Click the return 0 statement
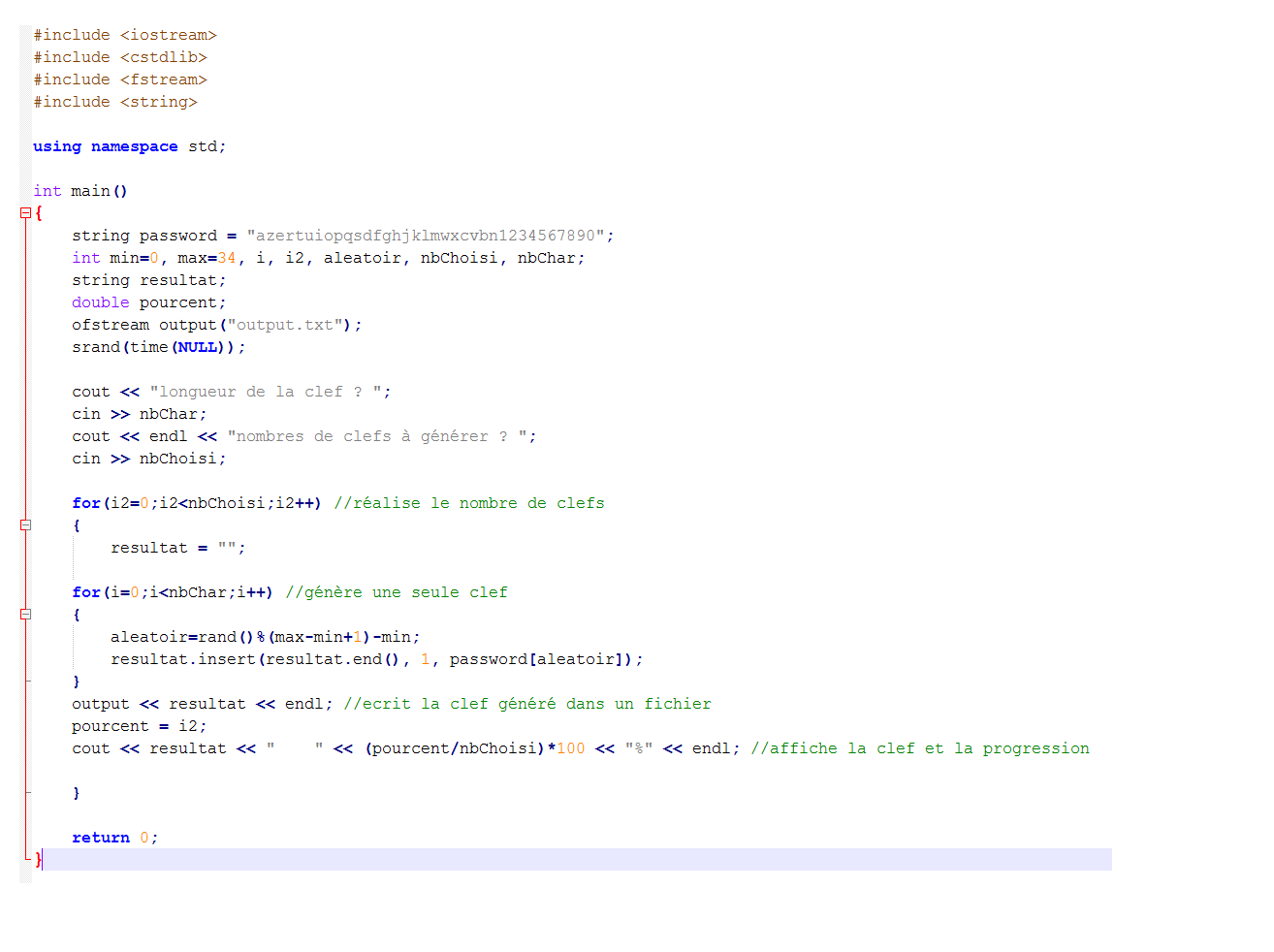The width and height of the screenshot is (1274, 952). pos(114,838)
